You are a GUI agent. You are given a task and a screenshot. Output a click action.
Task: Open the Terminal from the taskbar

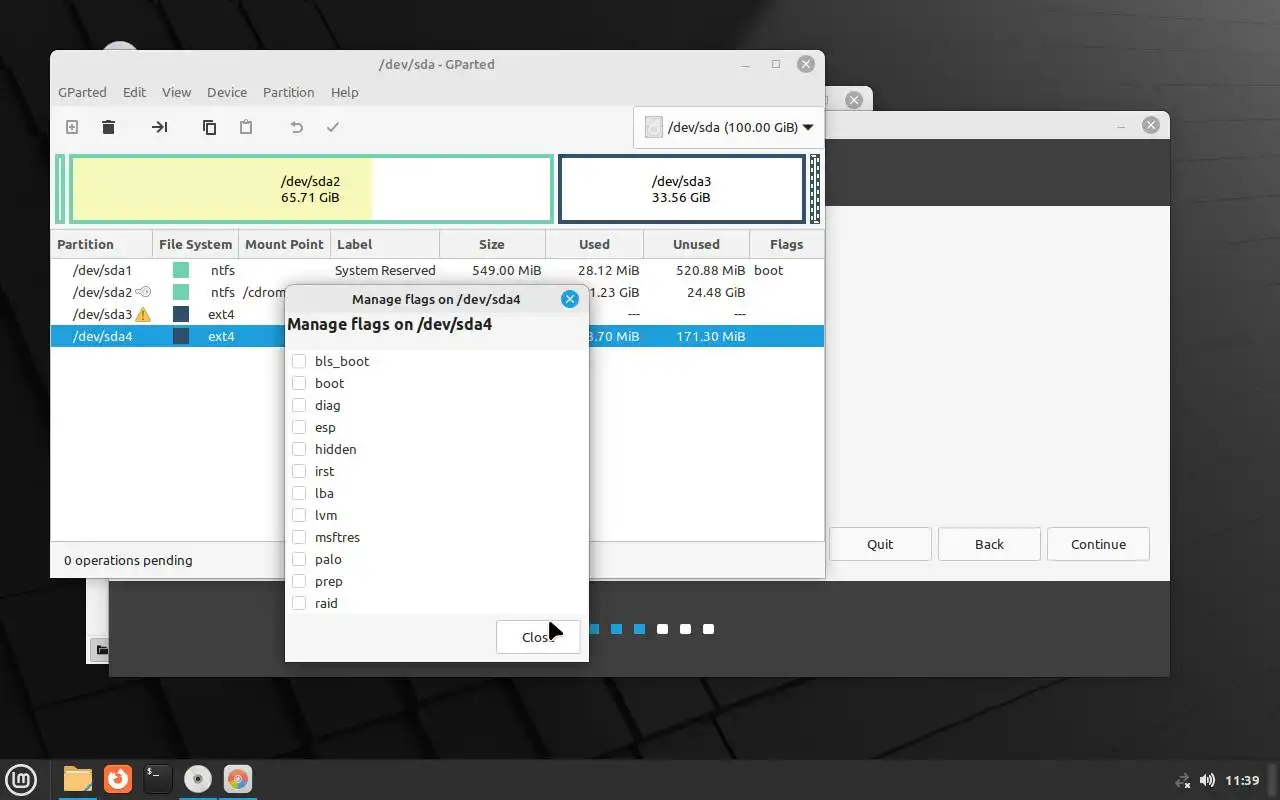coord(157,778)
